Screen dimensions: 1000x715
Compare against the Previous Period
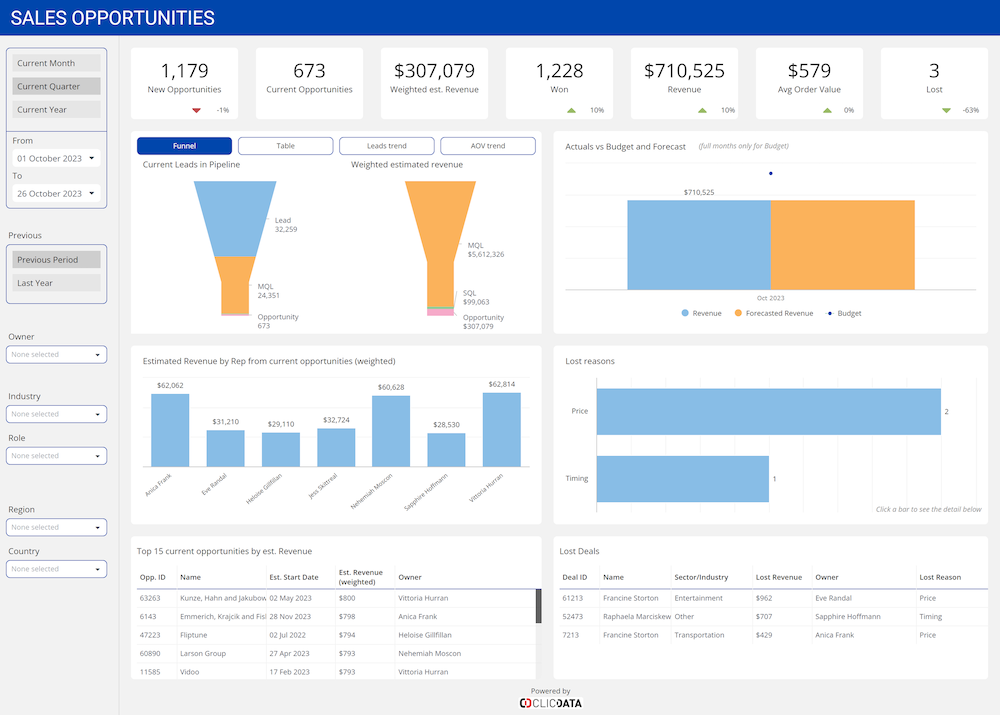click(56, 260)
